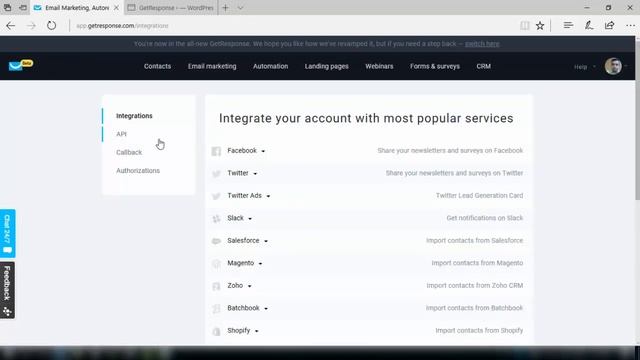Go back with the browser back arrow

click(x=11, y=26)
